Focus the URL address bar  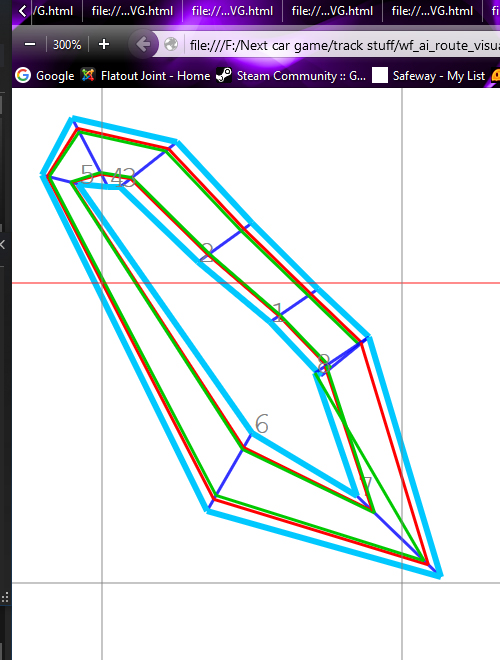(343, 45)
